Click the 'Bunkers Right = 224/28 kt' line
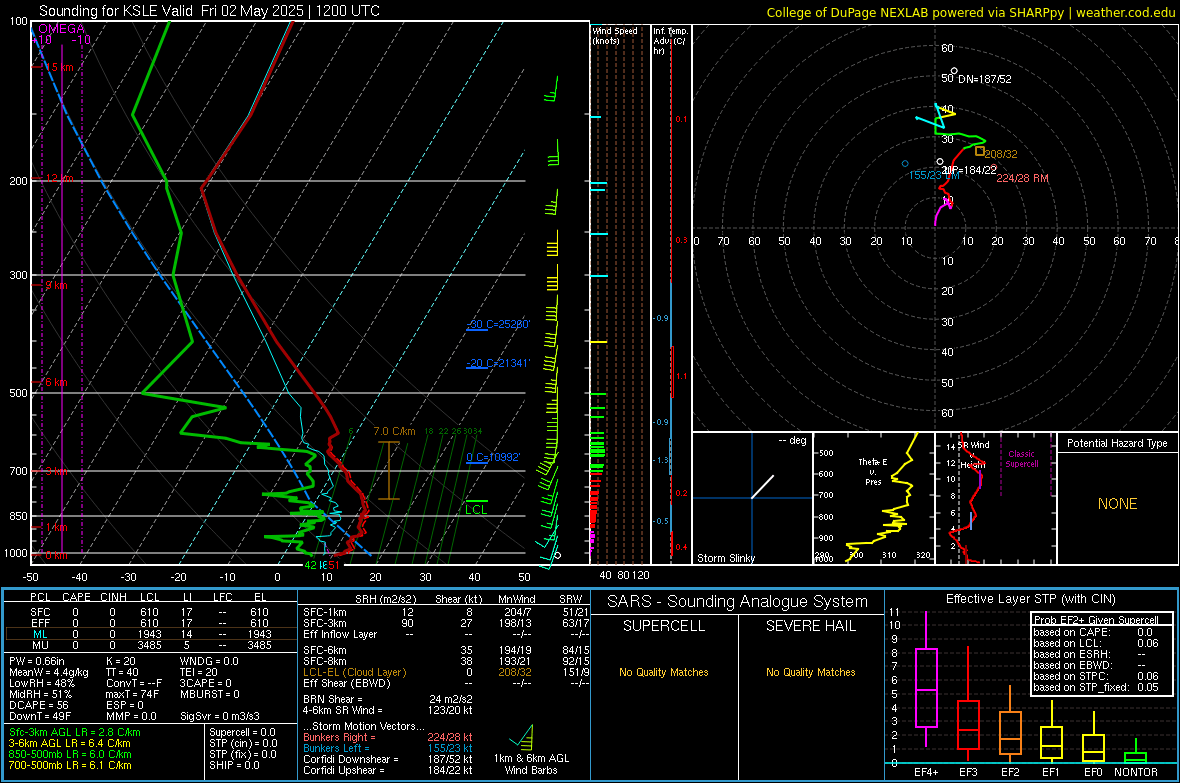This screenshot has width=1180, height=783. click(388, 737)
